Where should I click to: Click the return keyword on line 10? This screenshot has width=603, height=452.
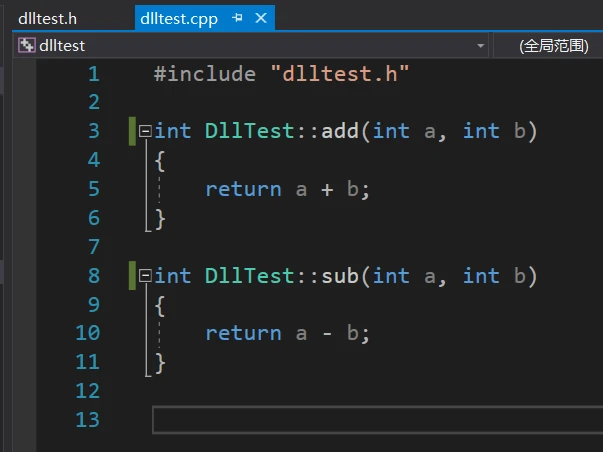click(x=243, y=333)
